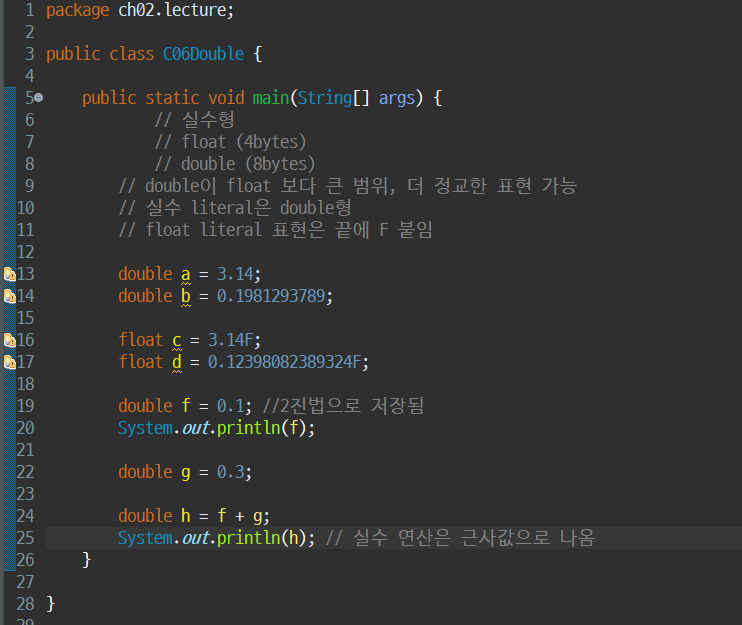Viewport: 742px width, 625px height.
Task: Click comment '실수 literal은 double형'
Action: [235, 208]
